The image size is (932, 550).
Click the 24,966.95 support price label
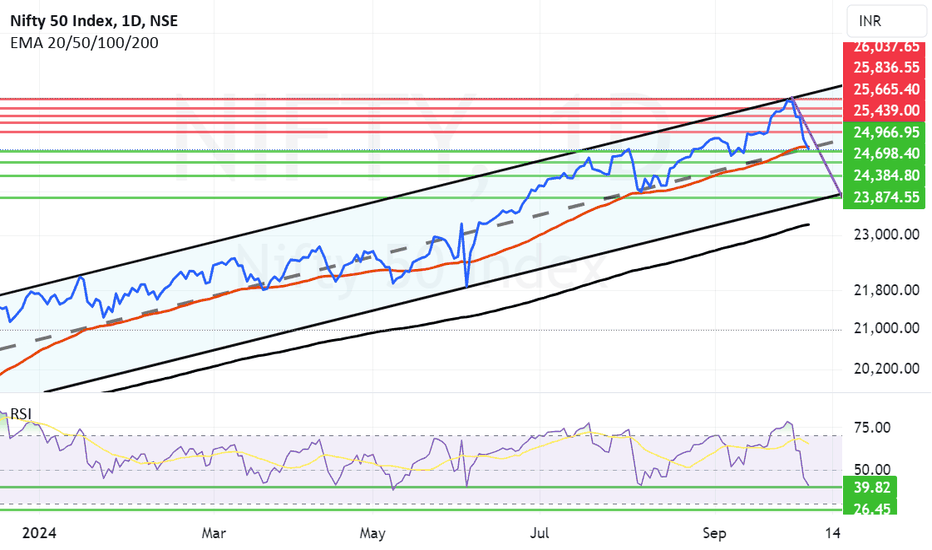click(885, 132)
